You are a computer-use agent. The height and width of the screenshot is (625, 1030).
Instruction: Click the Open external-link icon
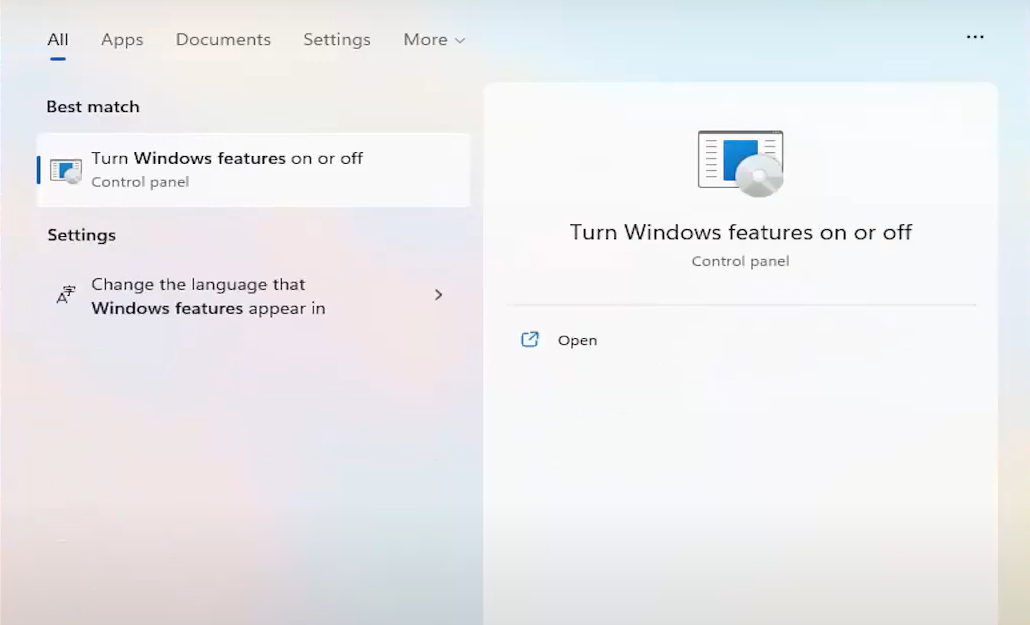tap(530, 340)
